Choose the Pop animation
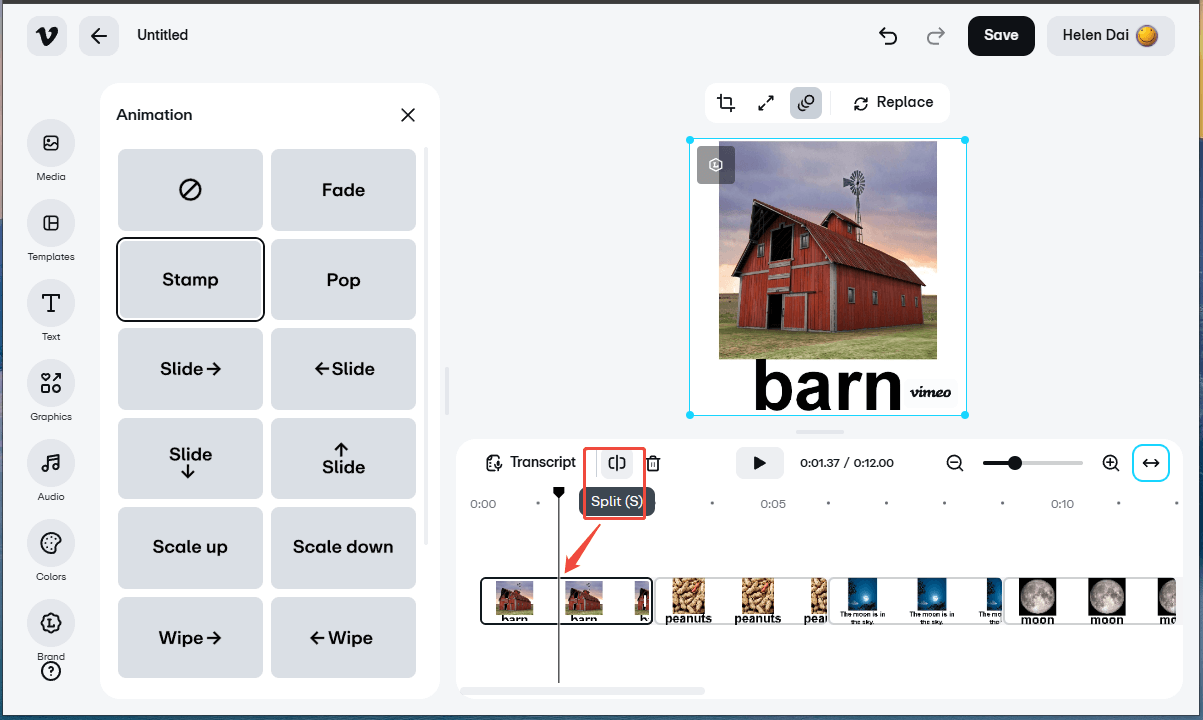This screenshot has width=1203, height=720. pyautogui.click(x=343, y=280)
